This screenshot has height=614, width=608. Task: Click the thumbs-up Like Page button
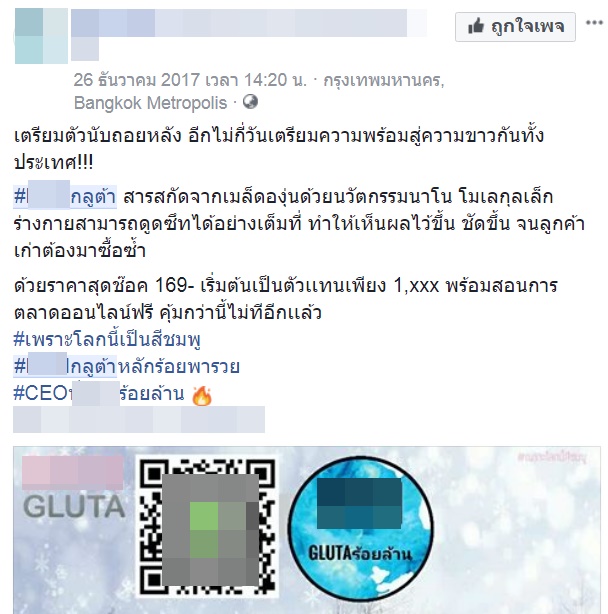point(515,27)
